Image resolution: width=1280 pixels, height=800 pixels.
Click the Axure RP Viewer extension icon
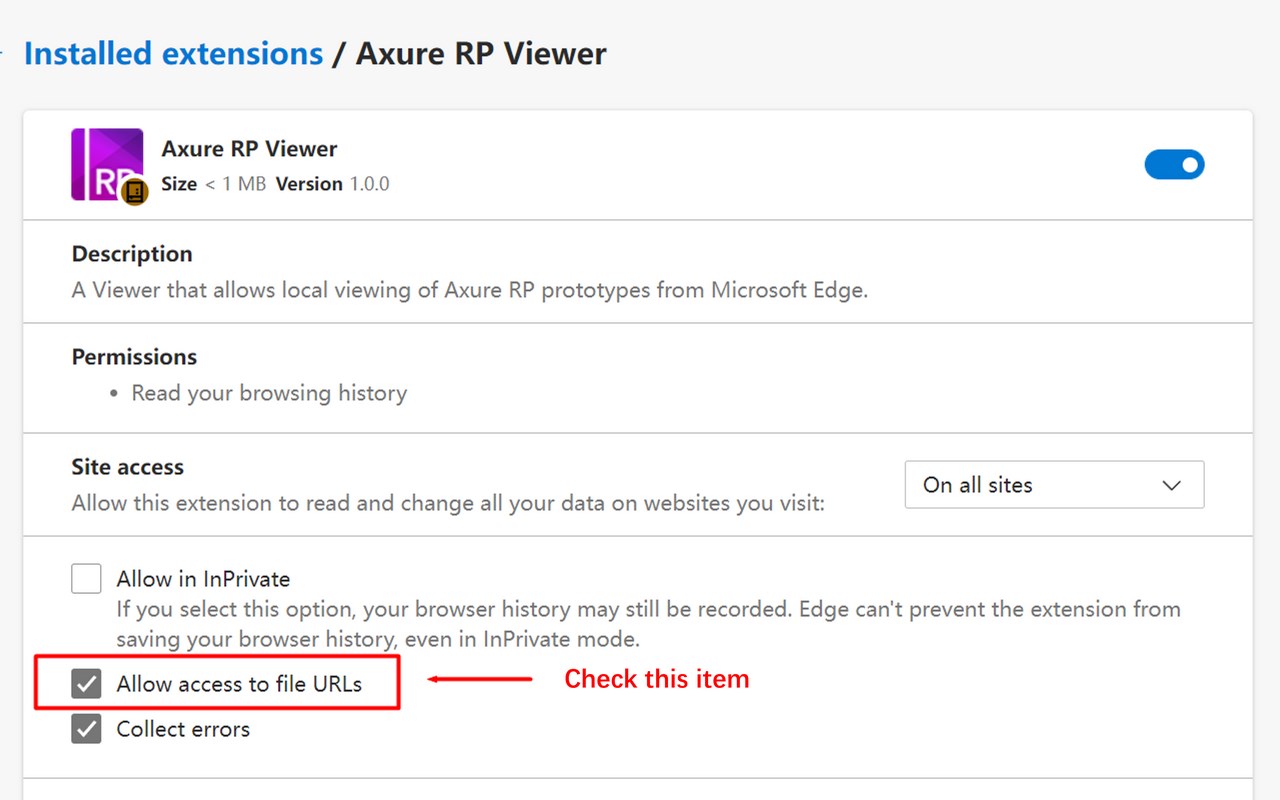click(x=107, y=164)
